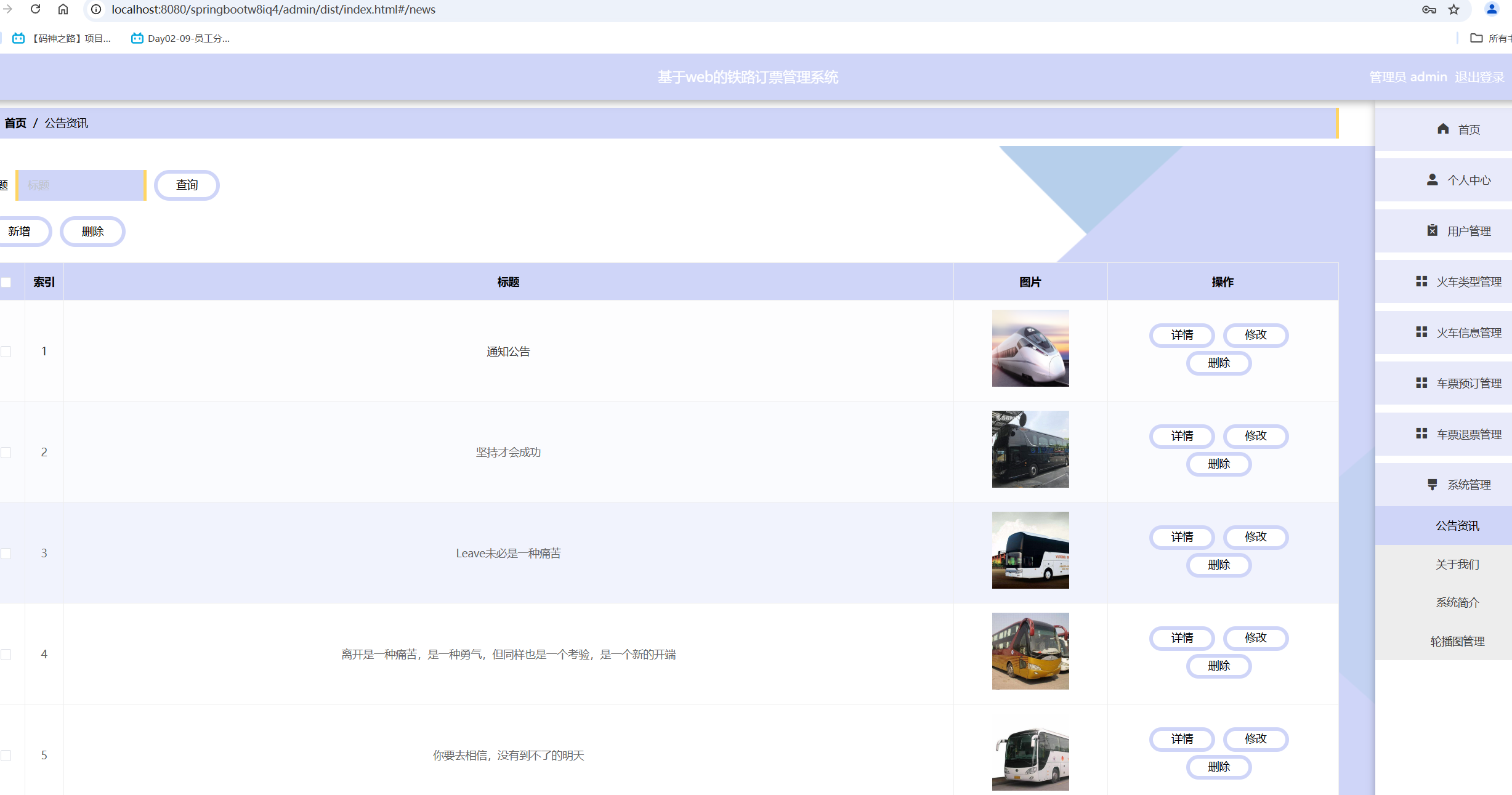Collapse the 系统管理 sidebar menu
Screen dimensions: 1512x795
[x=1468, y=485]
